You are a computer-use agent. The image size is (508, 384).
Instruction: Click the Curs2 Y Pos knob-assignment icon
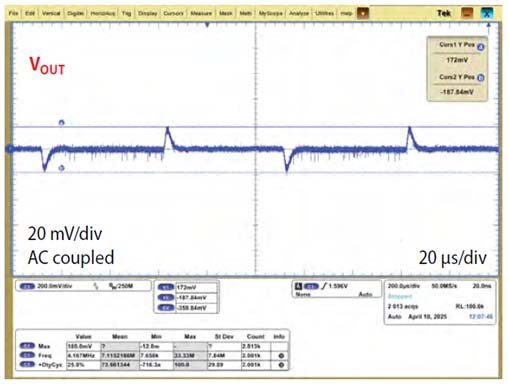[480, 78]
